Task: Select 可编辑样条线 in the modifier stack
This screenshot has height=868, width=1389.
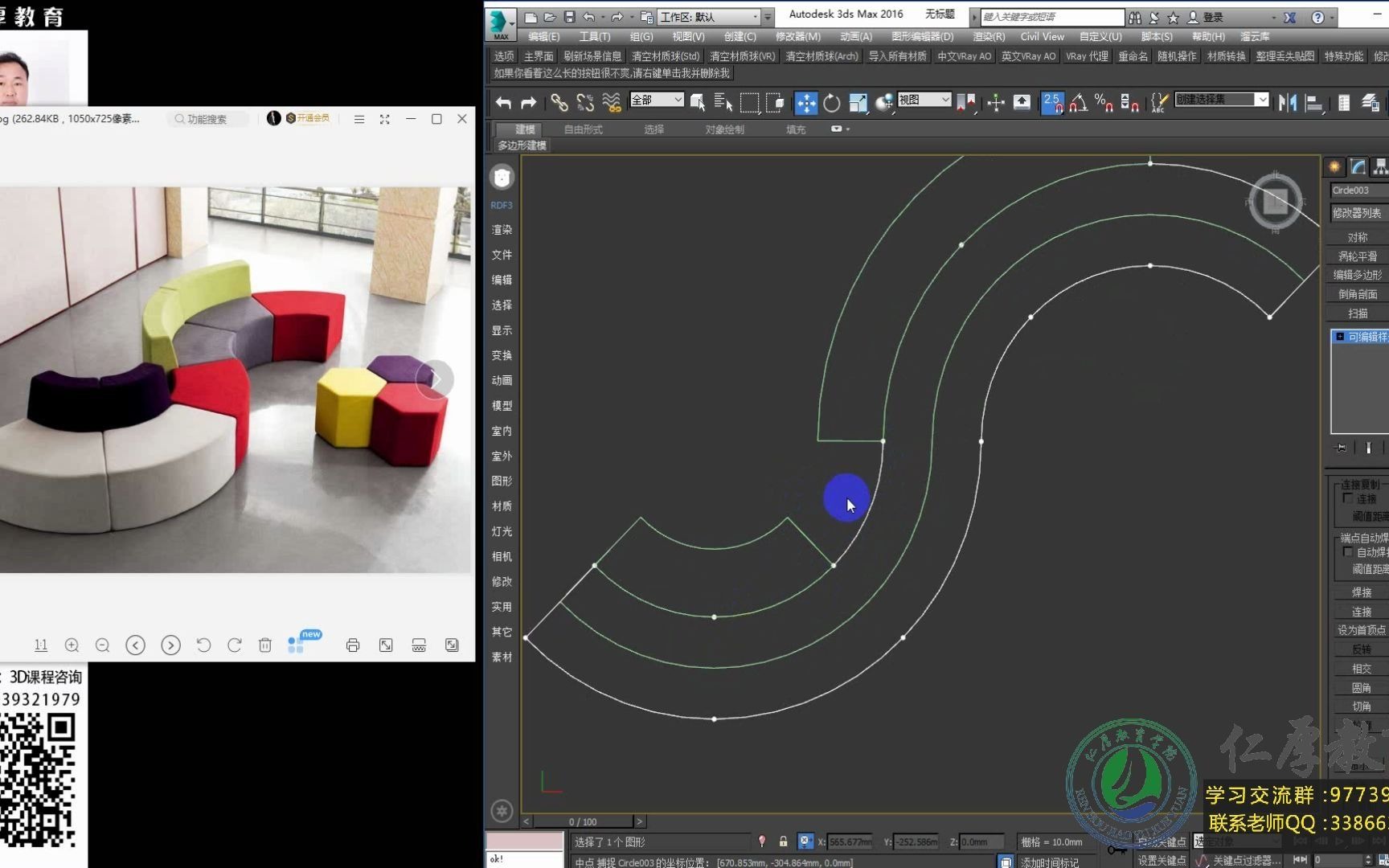Action: (x=1364, y=337)
